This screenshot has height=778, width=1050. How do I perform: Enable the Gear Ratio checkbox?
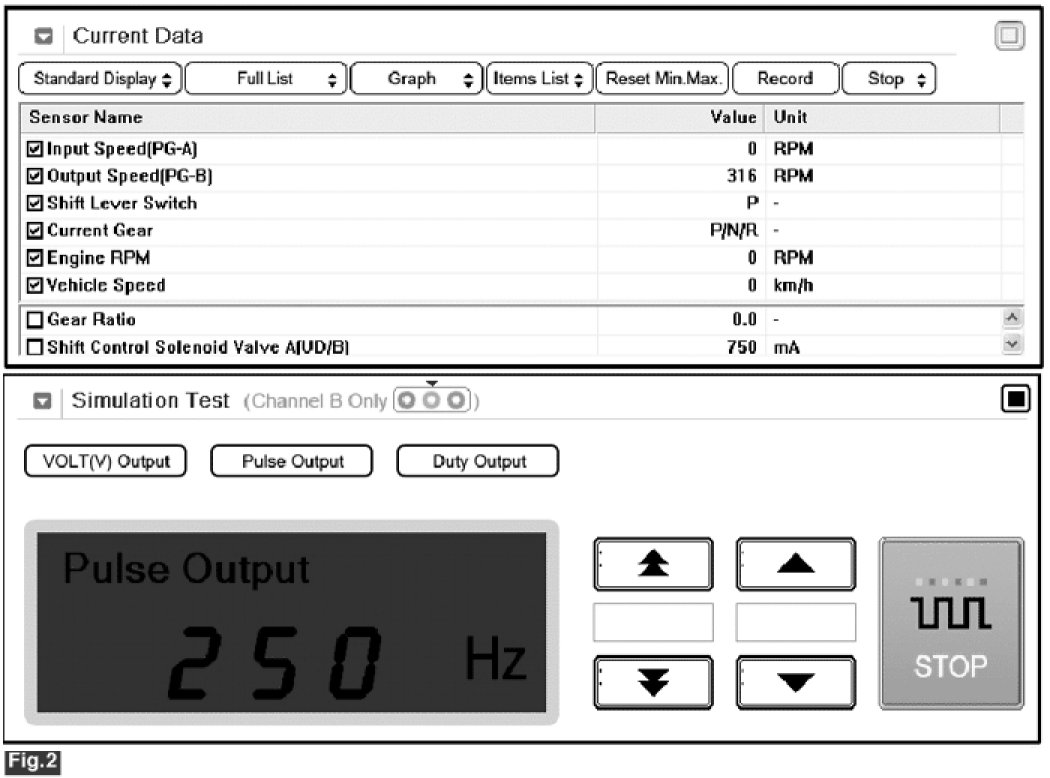click(36, 321)
